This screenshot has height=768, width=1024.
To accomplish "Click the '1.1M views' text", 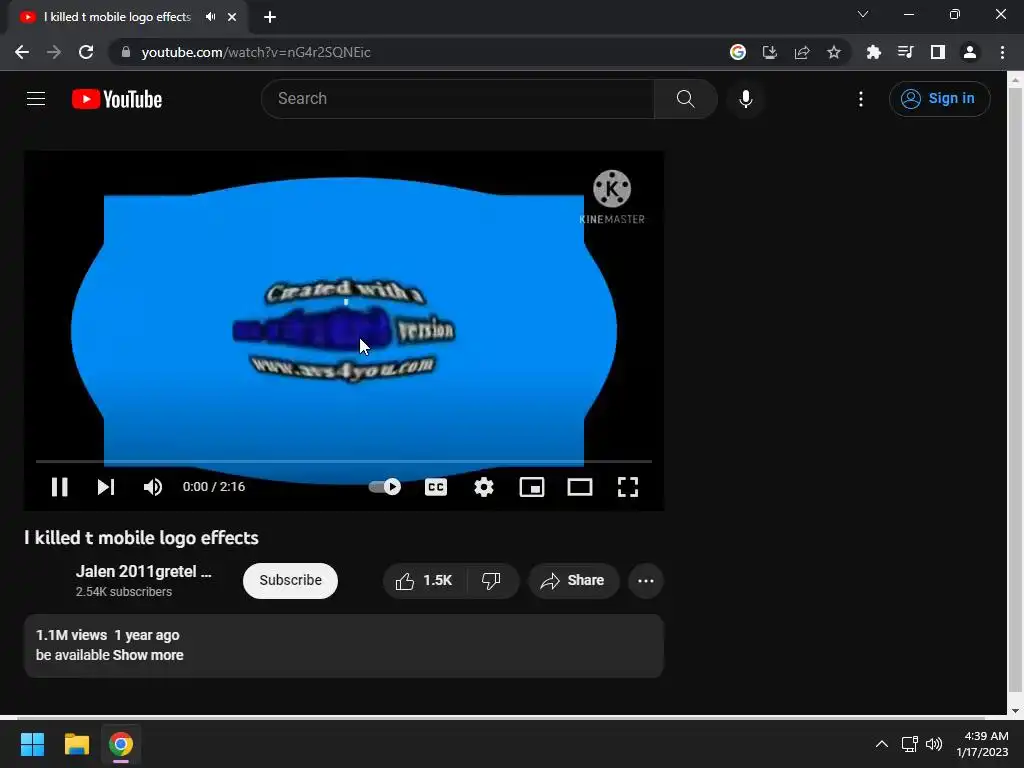I will click(71, 635).
